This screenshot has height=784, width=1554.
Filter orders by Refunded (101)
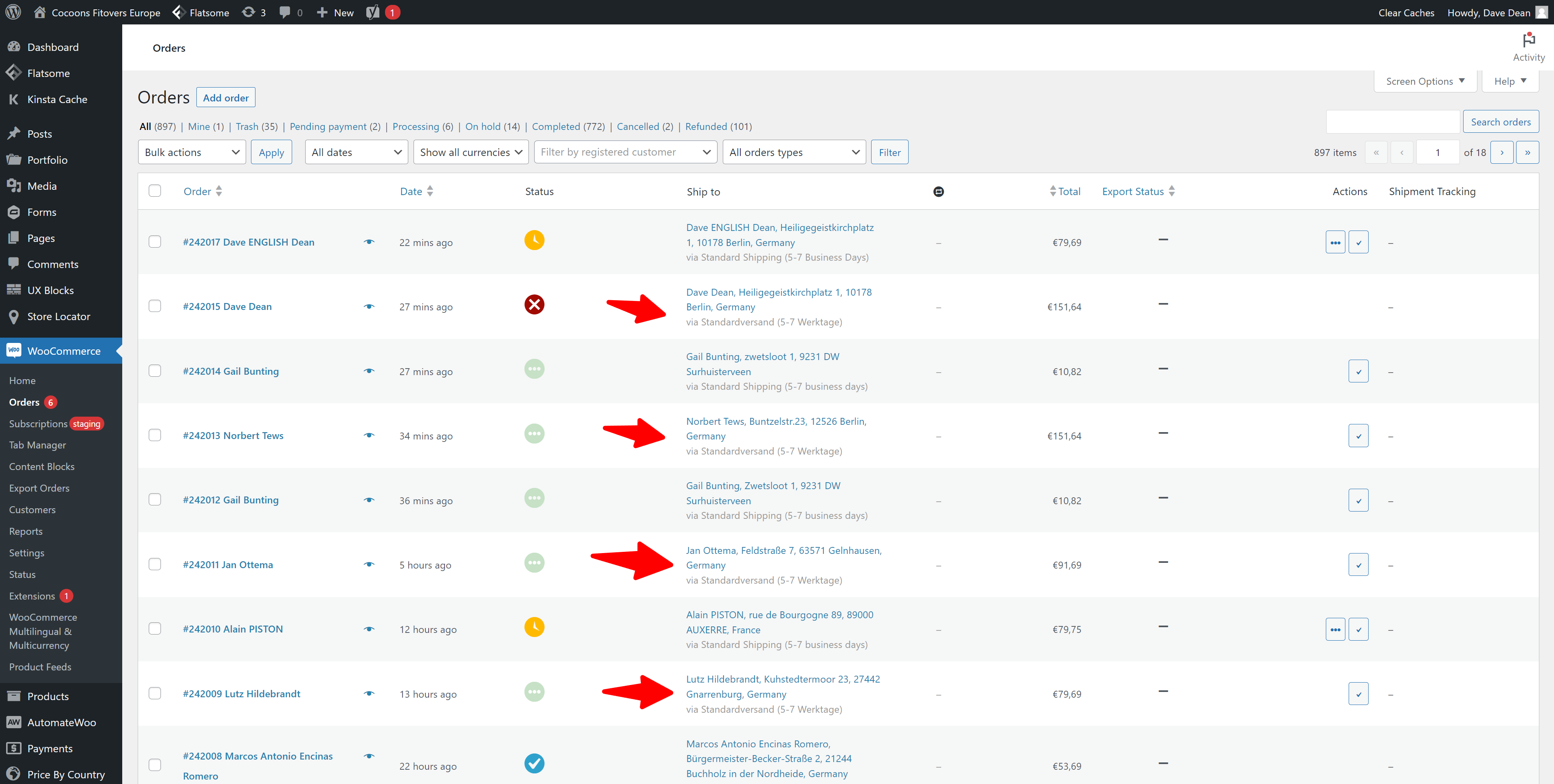tap(718, 127)
